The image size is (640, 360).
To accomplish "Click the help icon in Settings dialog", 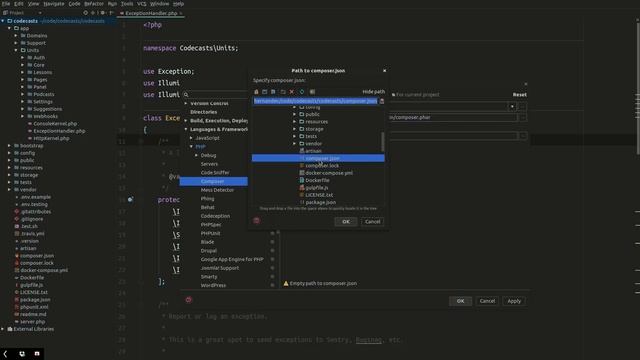I will point(189,300).
